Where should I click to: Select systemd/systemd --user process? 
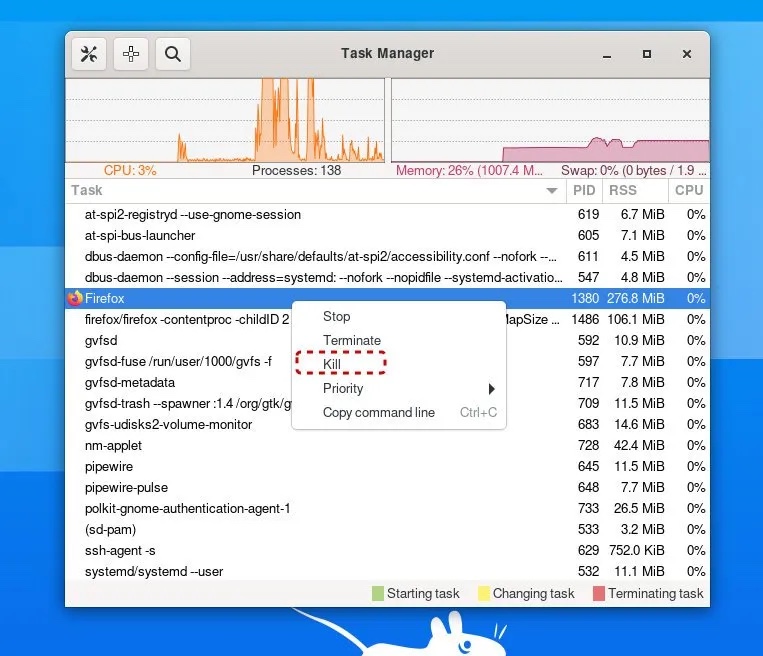click(x=387, y=571)
